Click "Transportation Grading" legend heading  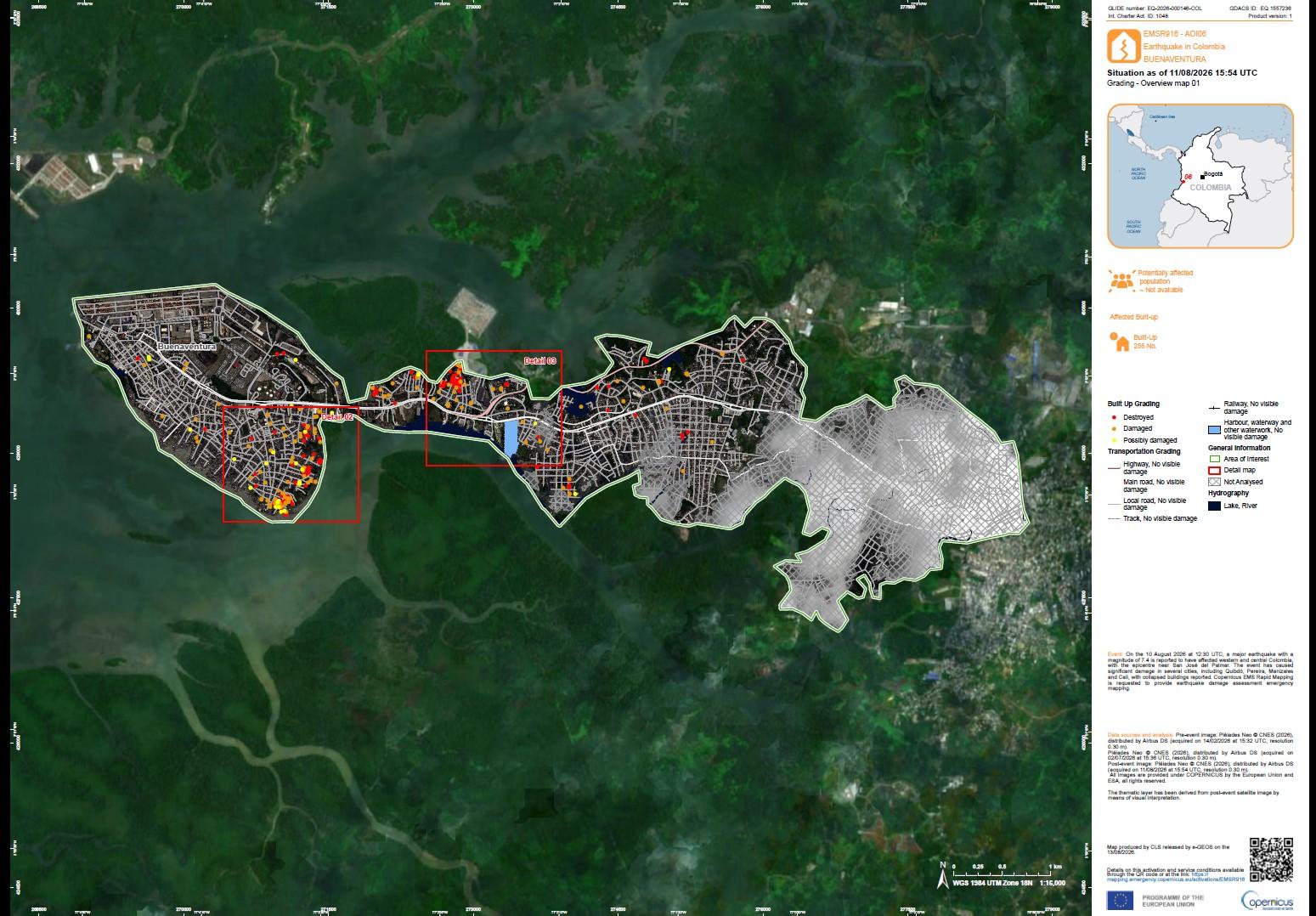[x=1144, y=451]
